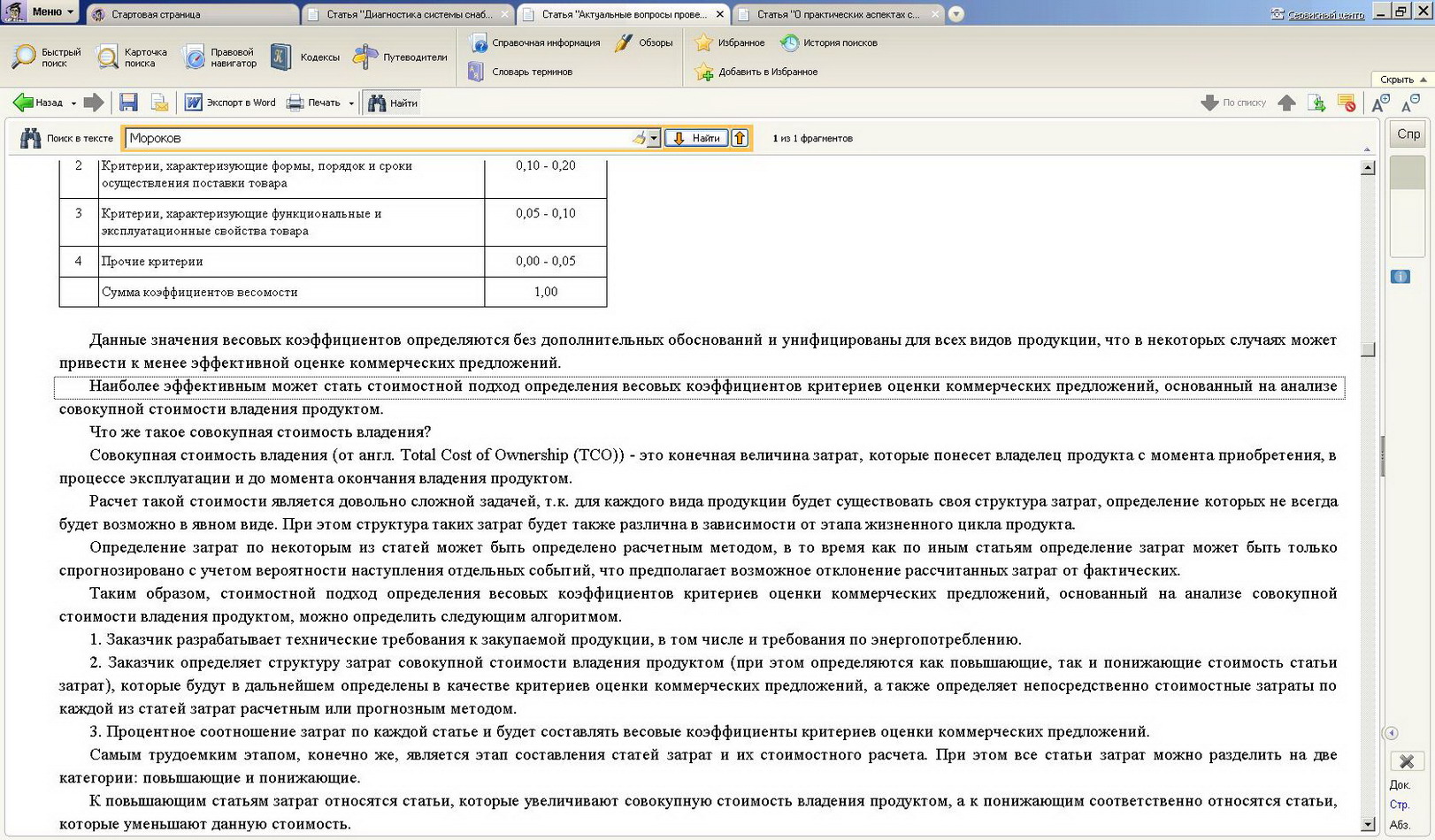
Task: Click the send by email icon
Action: [x=159, y=103]
